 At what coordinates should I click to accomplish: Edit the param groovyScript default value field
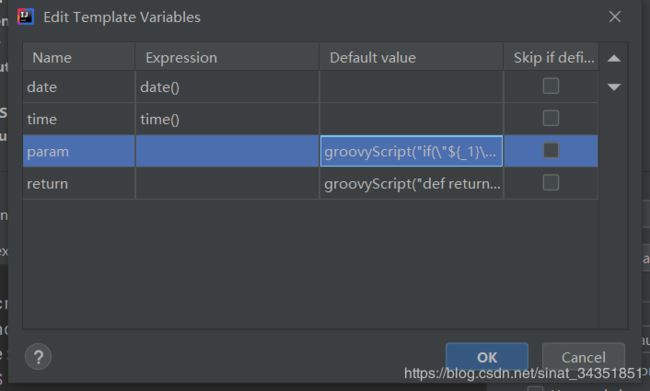tap(411, 151)
